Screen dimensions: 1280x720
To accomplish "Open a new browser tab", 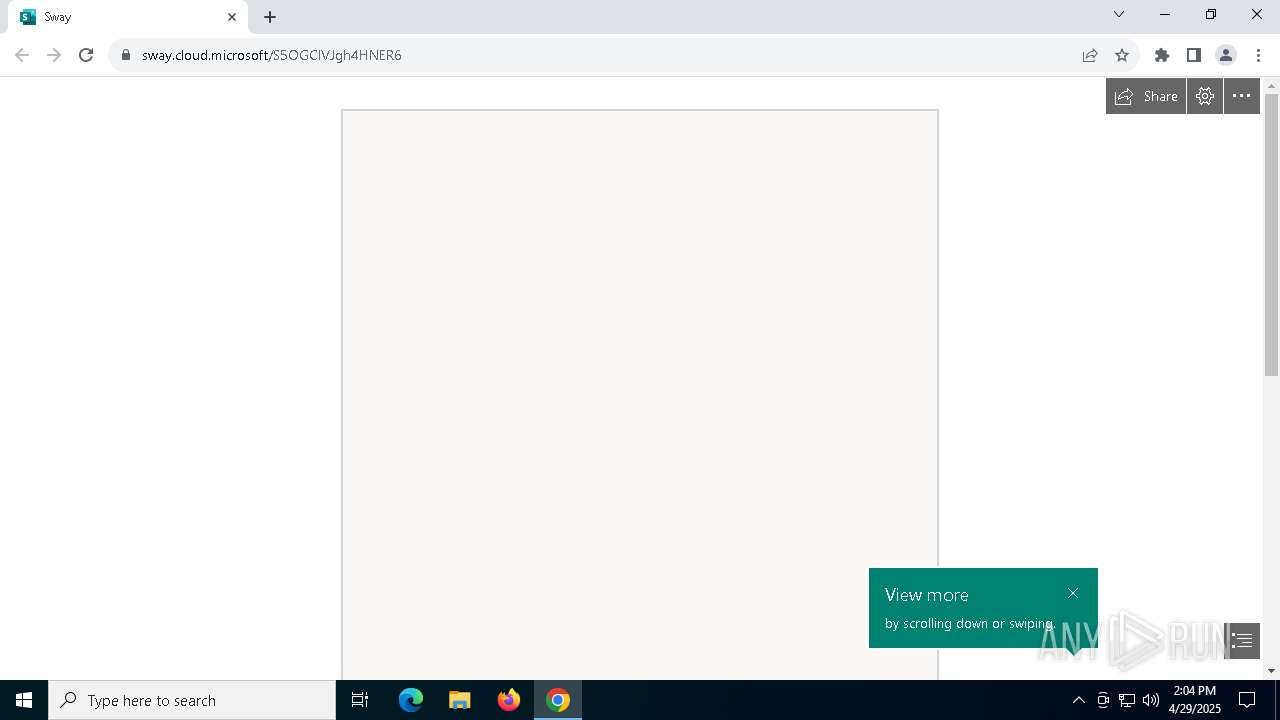I will pyautogui.click(x=270, y=17).
